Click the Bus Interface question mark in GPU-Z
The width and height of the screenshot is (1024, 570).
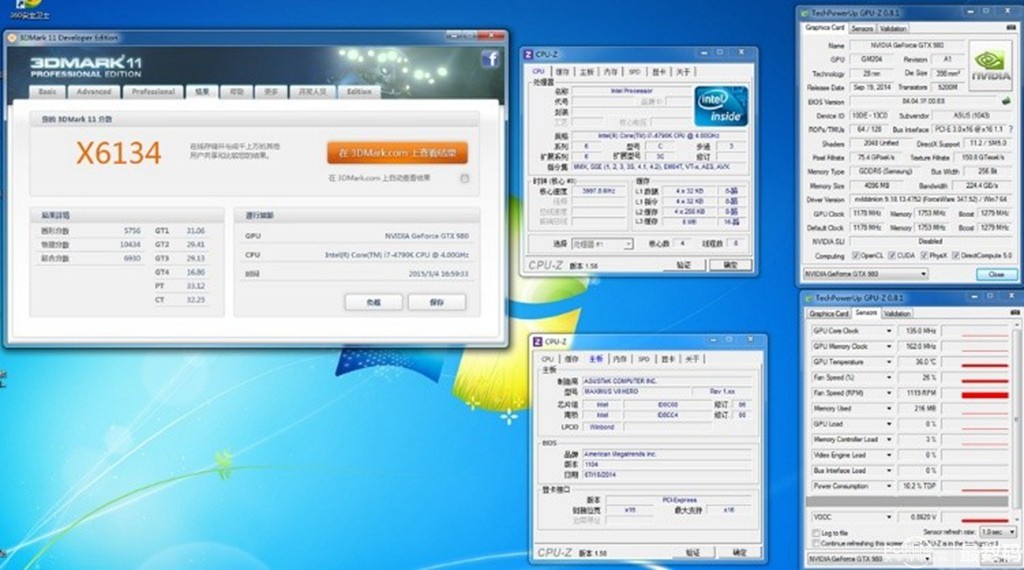(1012, 129)
